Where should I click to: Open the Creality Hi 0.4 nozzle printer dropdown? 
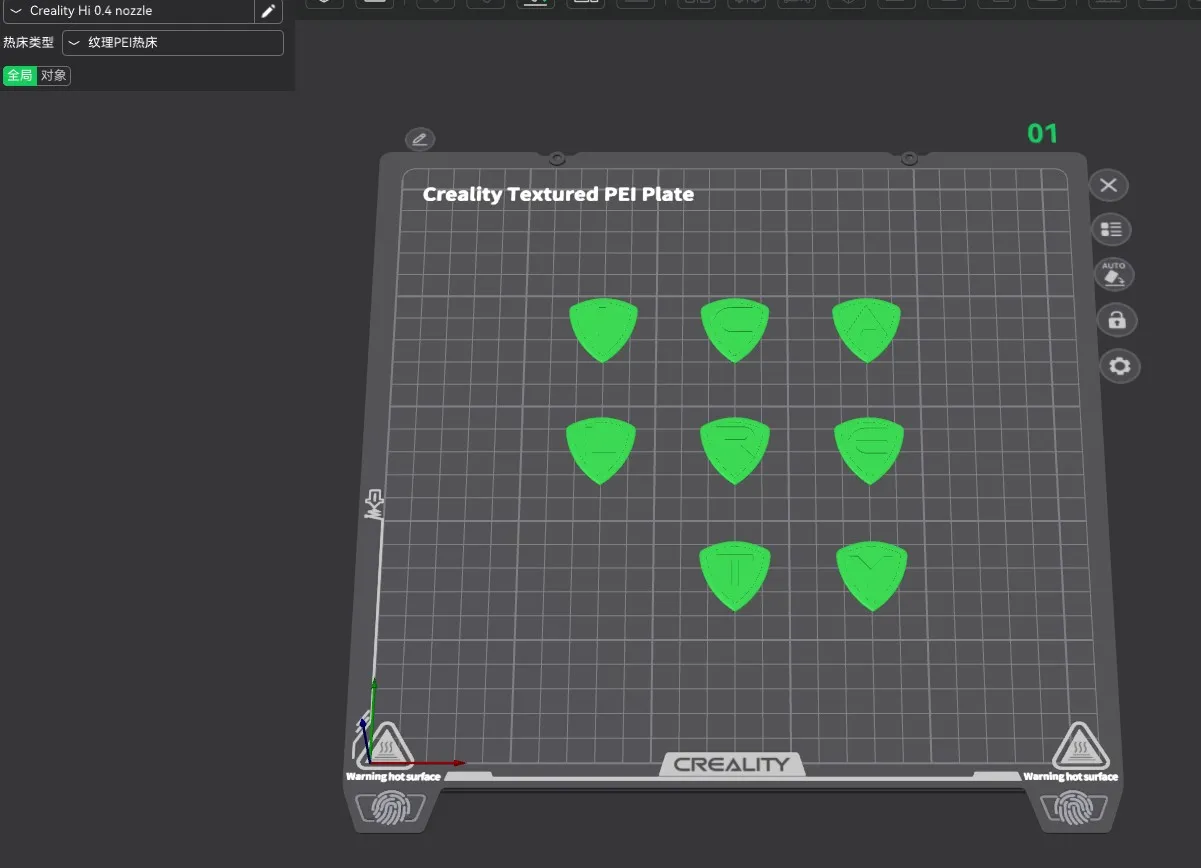click(x=129, y=11)
